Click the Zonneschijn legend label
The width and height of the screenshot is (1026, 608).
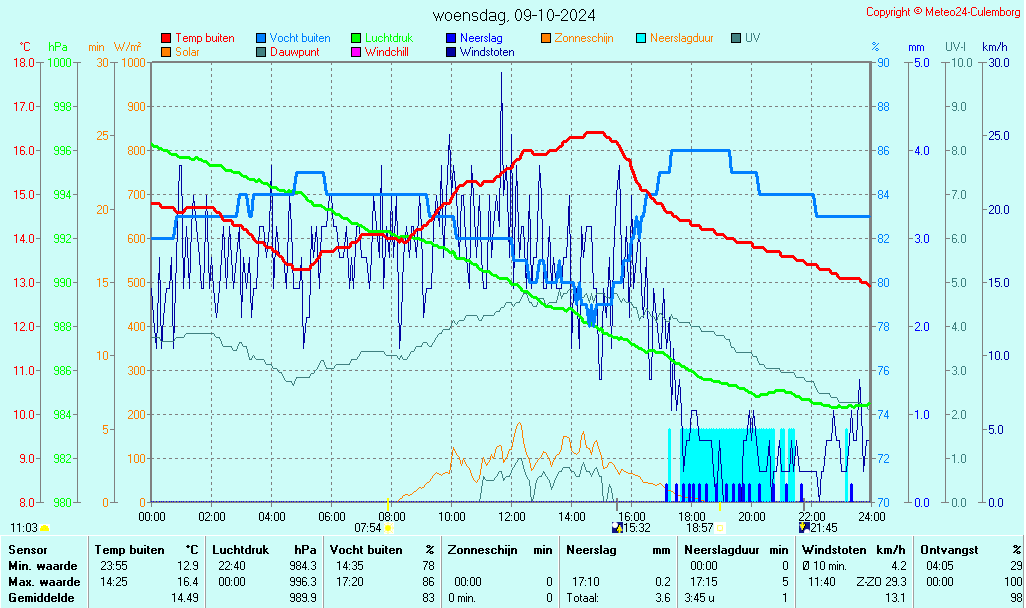(583, 39)
